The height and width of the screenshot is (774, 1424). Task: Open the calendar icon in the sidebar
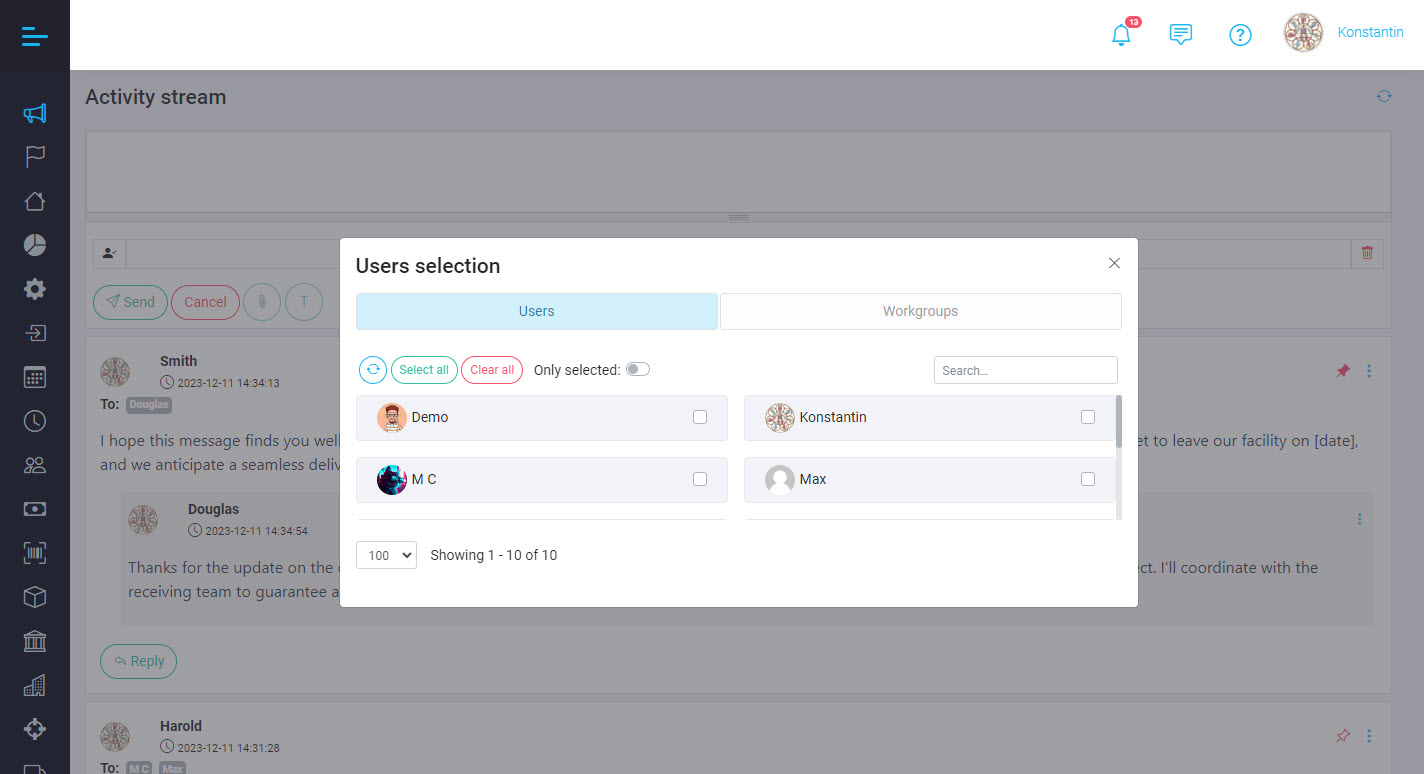point(34,376)
